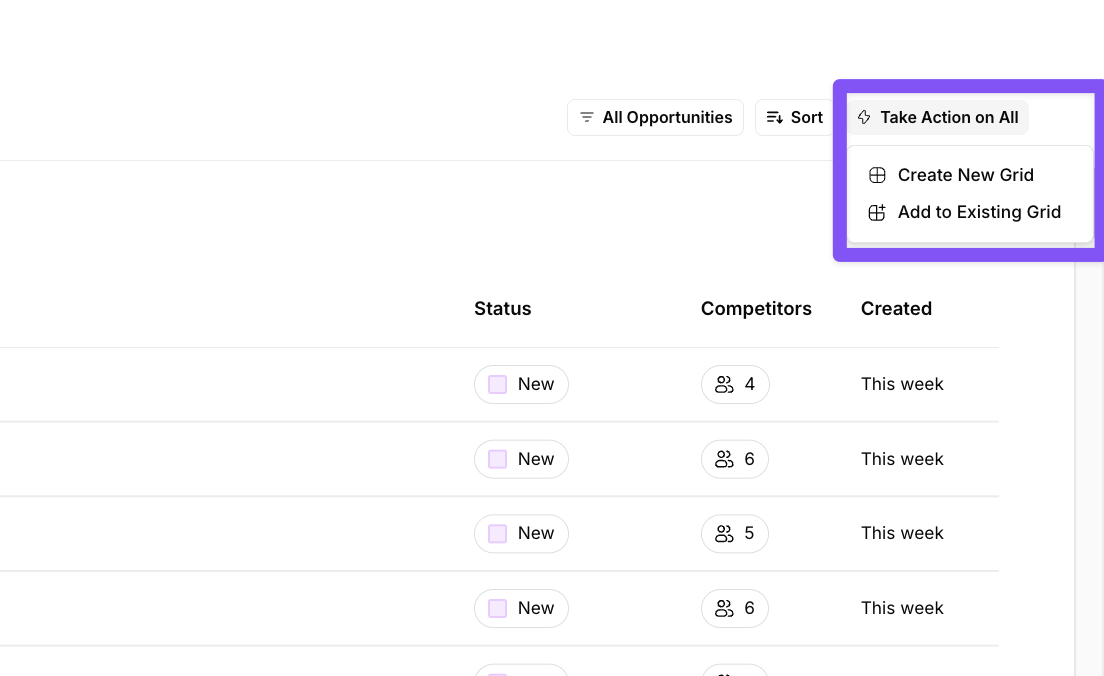Click the vertical scrollbar on the right edge
Image resolution: width=1104 pixels, height=676 pixels.
pos(1089,450)
